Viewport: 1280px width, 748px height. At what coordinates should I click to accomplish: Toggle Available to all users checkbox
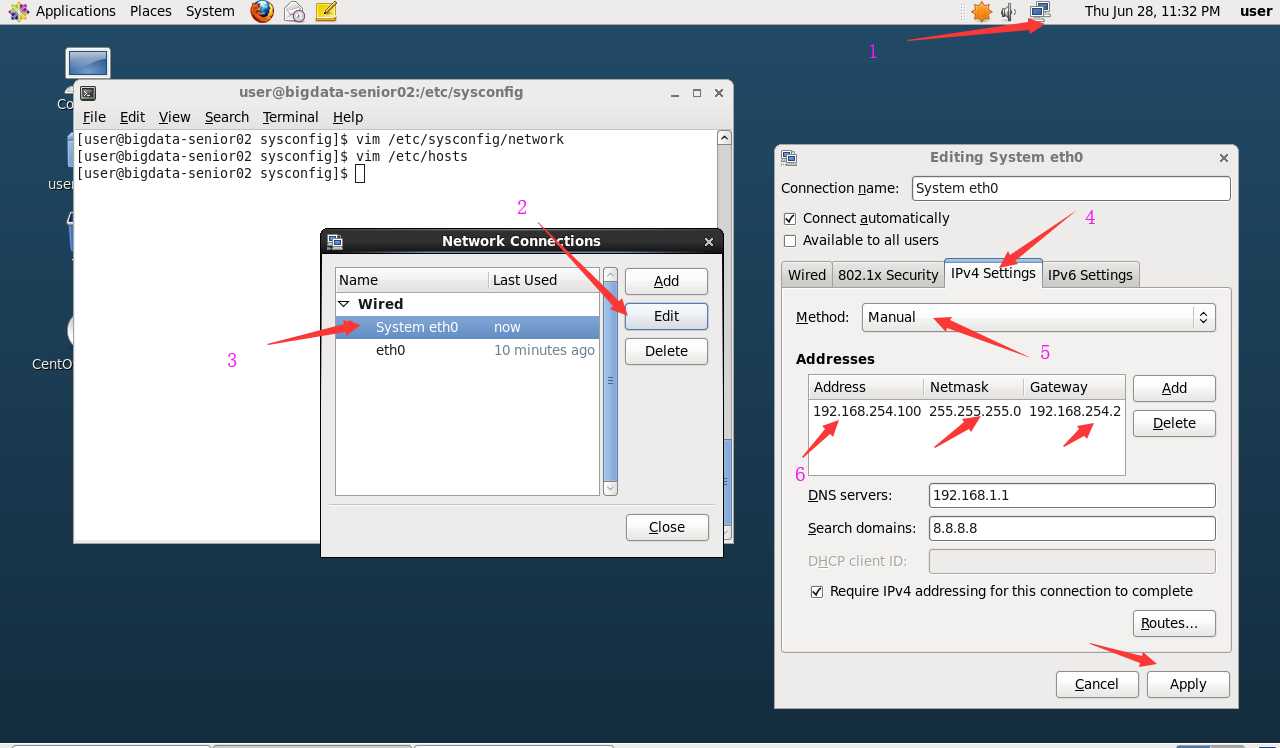coord(790,240)
